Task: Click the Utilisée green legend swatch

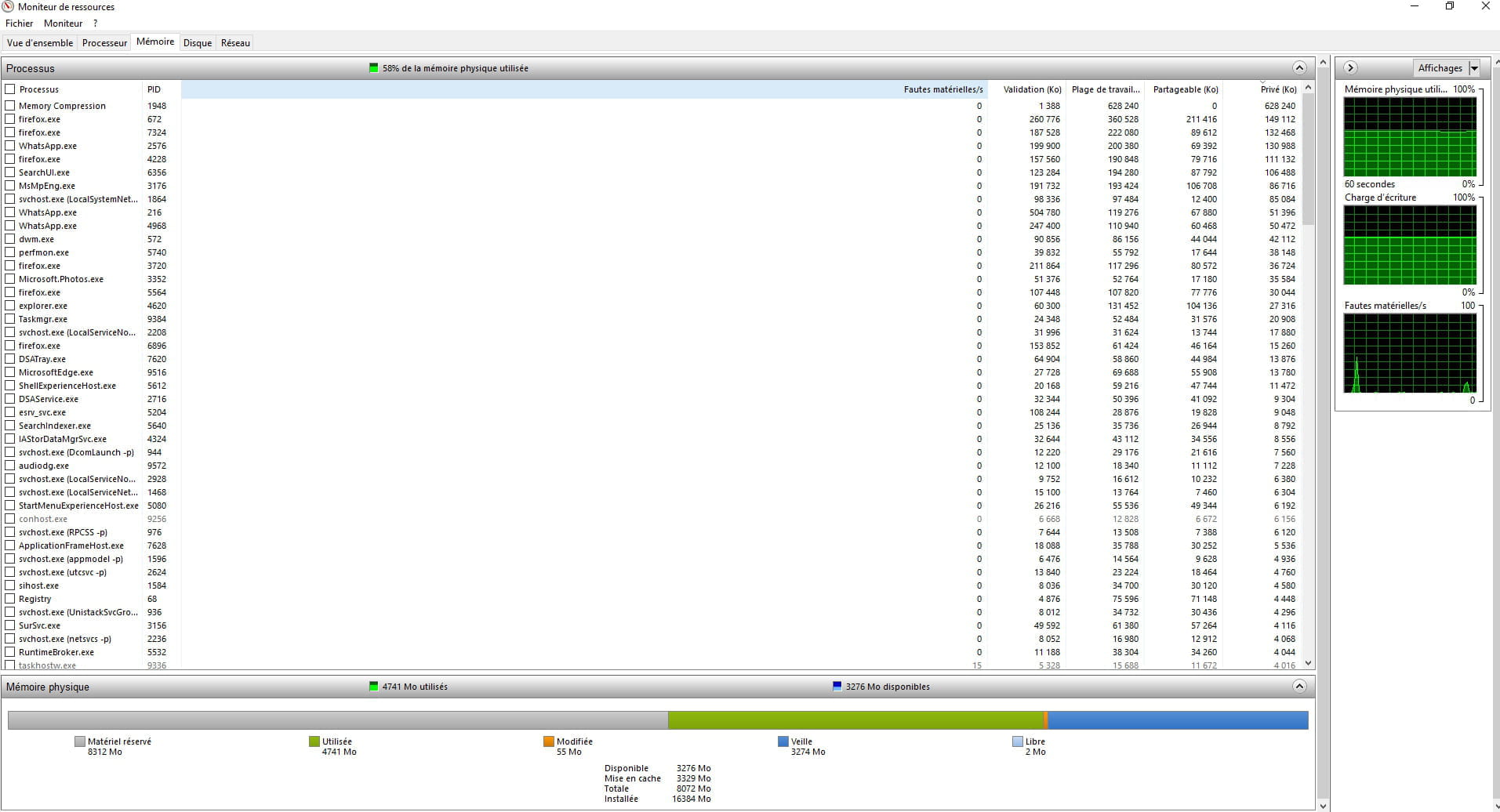Action: point(314,741)
